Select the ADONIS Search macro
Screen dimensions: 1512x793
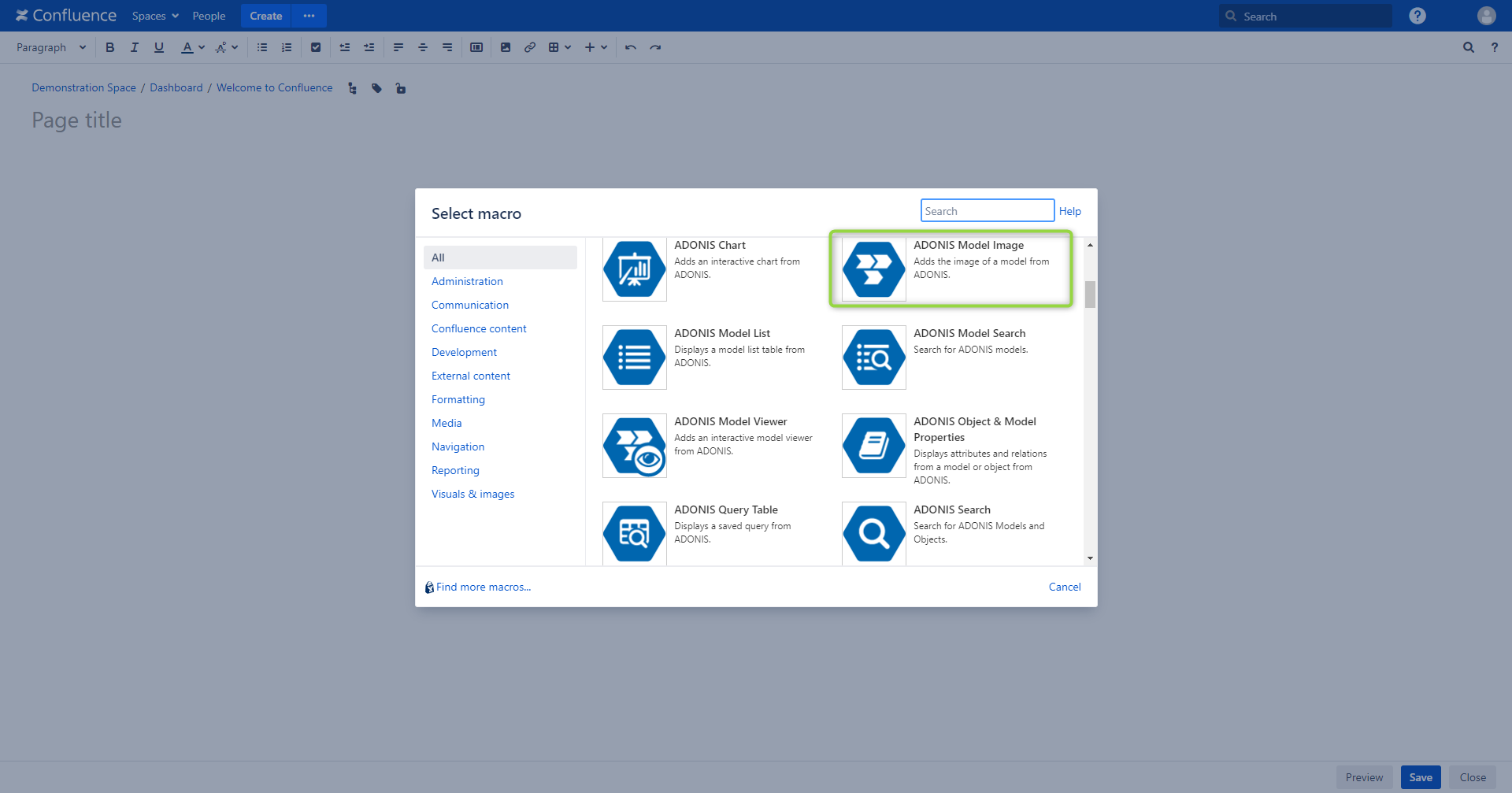coord(951,534)
